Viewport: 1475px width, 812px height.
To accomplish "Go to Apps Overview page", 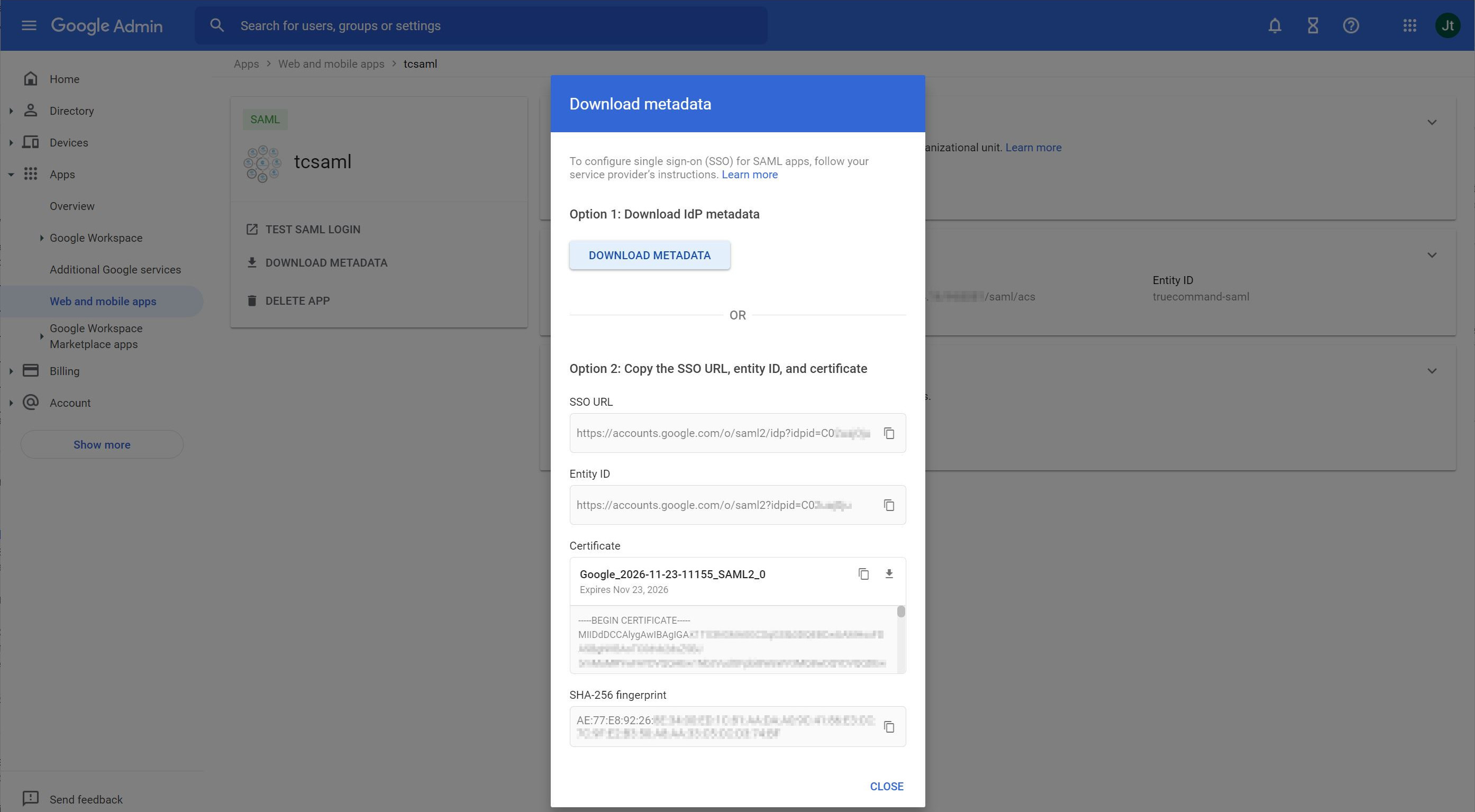I will pos(72,206).
